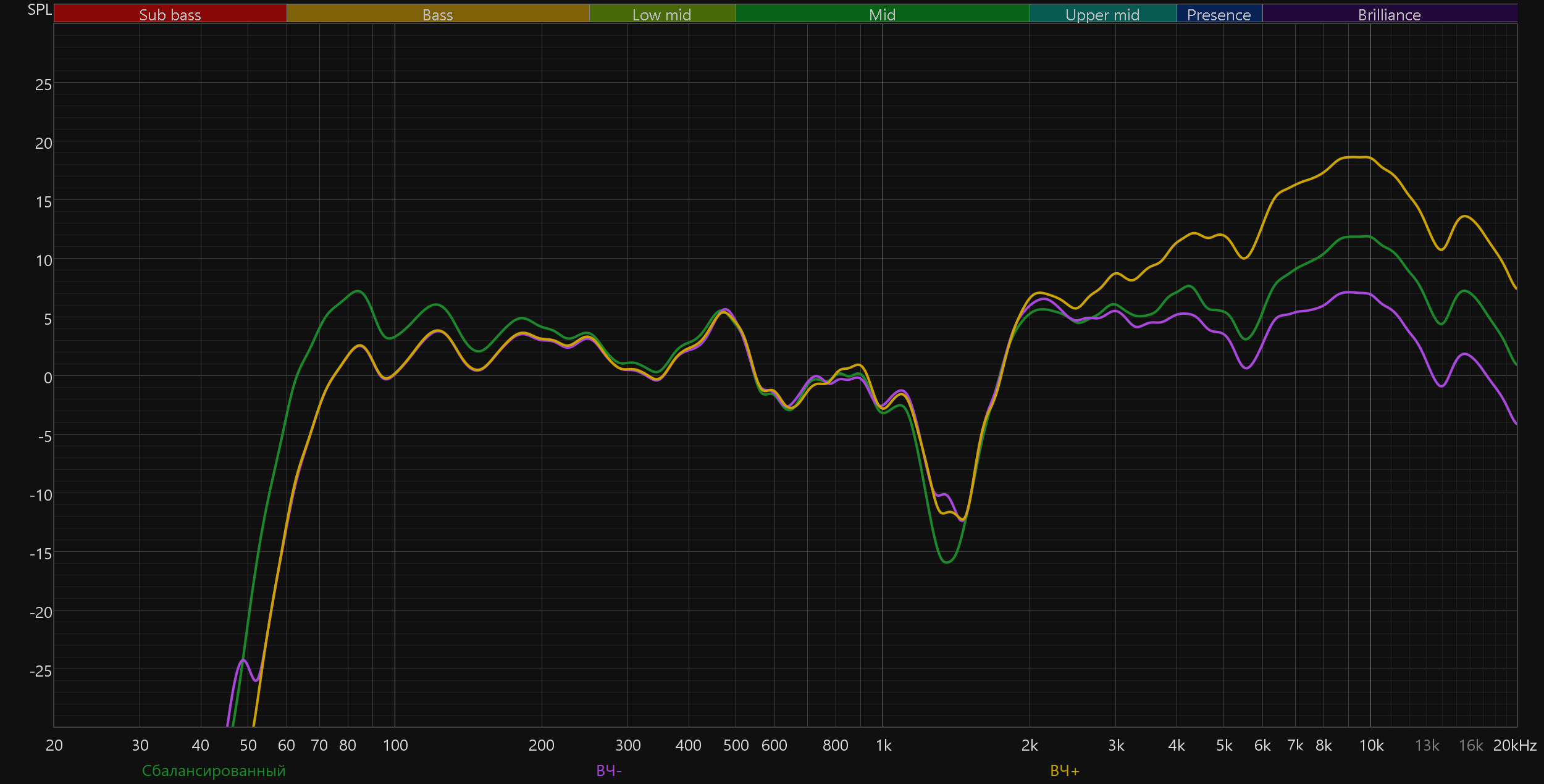Toggle the yellow ВЧ+ legend entry
The image size is (1544, 784).
point(1065,770)
